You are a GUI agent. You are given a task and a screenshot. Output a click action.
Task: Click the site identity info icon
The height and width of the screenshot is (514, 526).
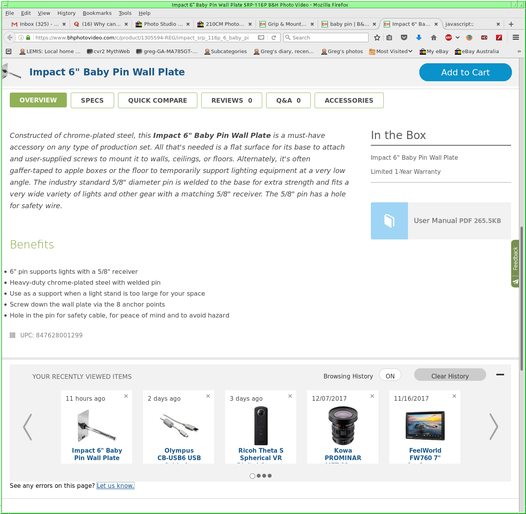coord(21,38)
